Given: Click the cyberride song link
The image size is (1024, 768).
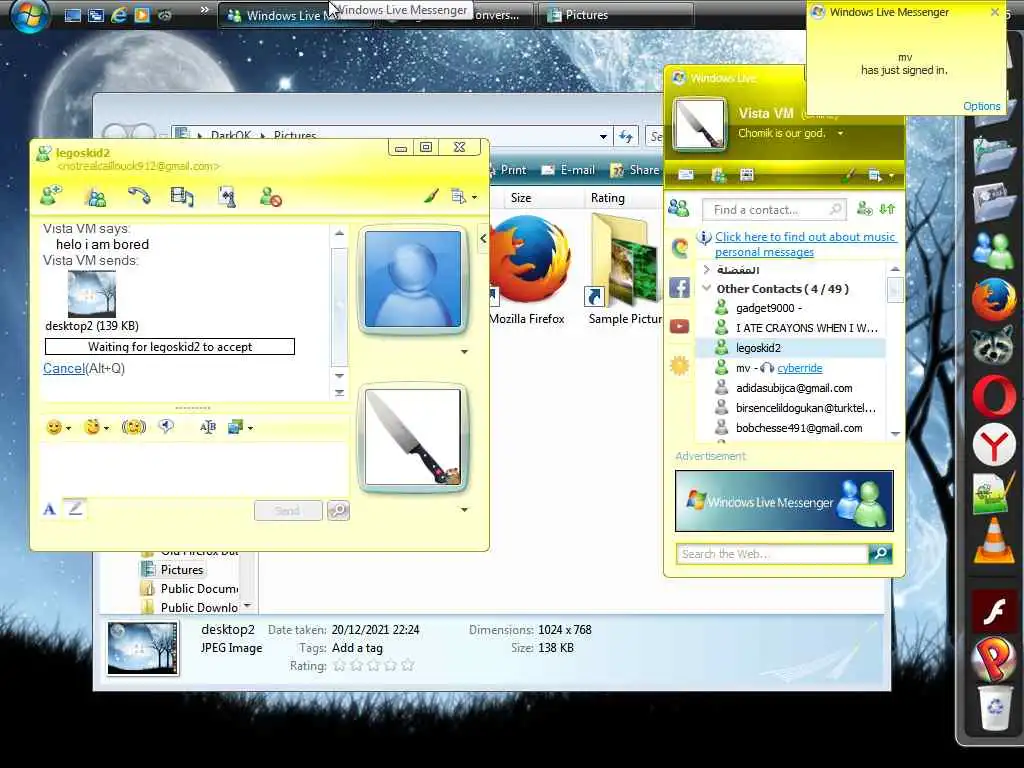Looking at the screenshot, I should click(799, 368).
